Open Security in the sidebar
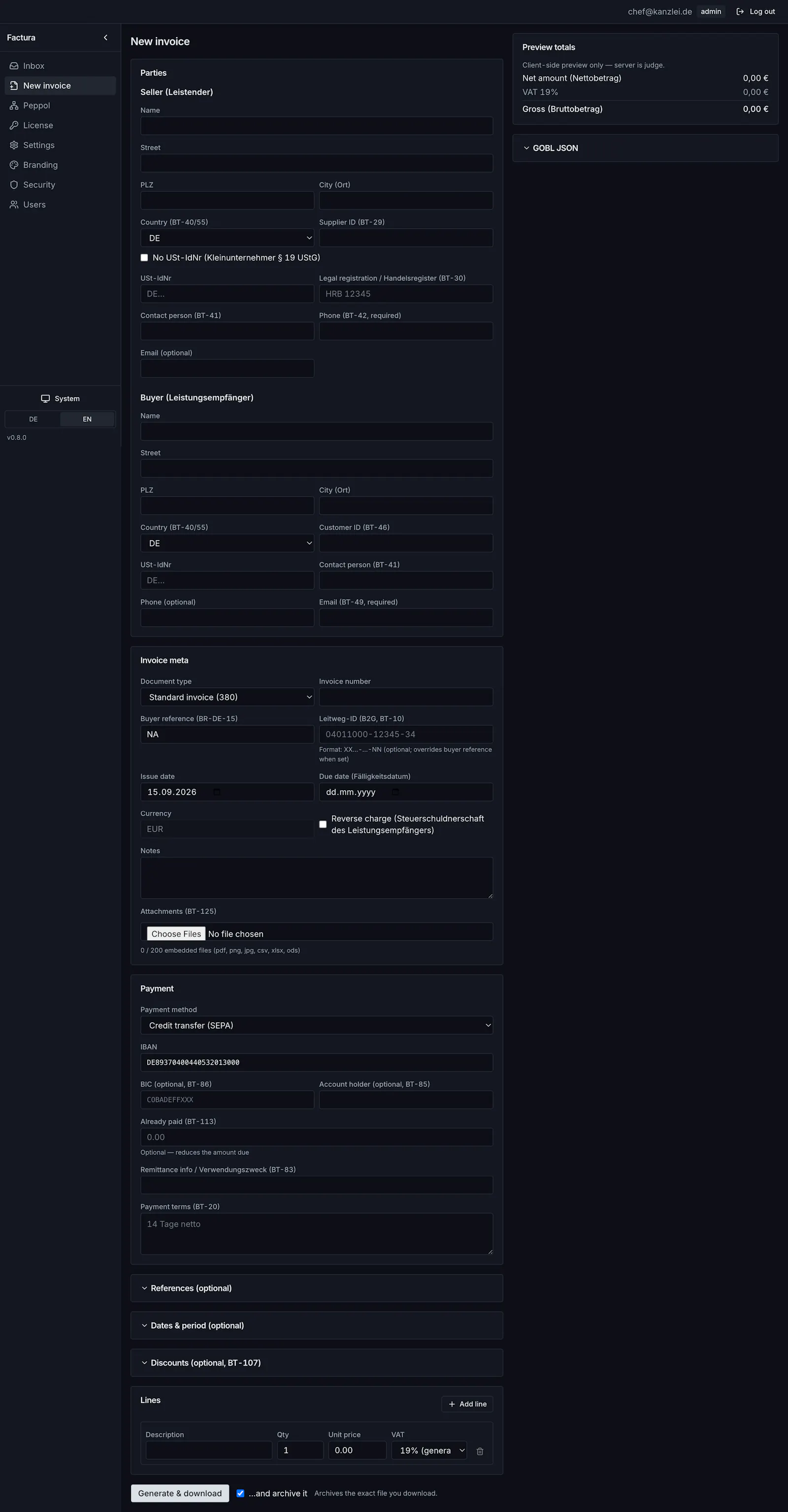Image resolution: width=788 pixels, height=1512 pixels. pyautogui.click(x=60, y=185)
